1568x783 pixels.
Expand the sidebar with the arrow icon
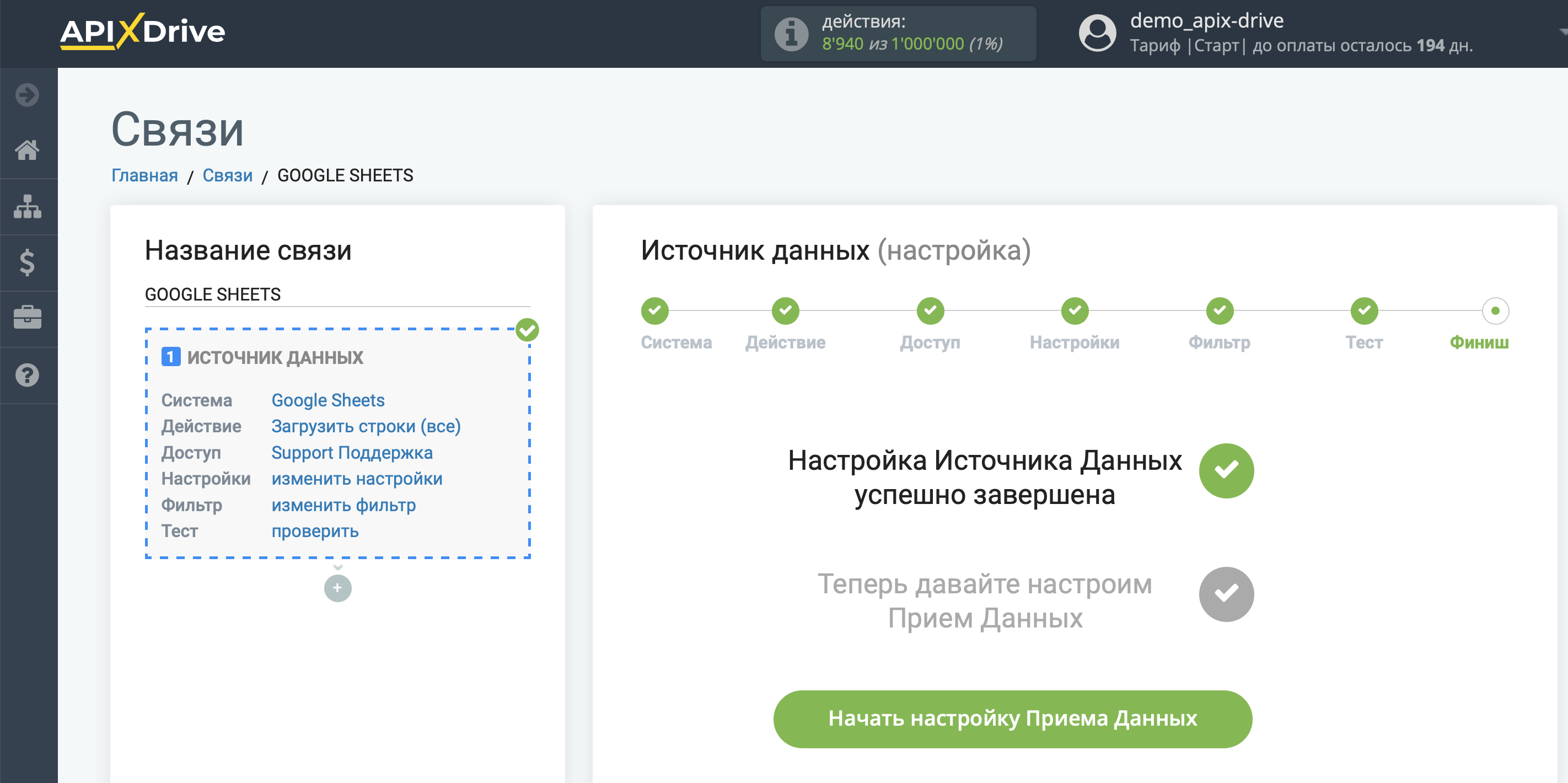[28, 95]
